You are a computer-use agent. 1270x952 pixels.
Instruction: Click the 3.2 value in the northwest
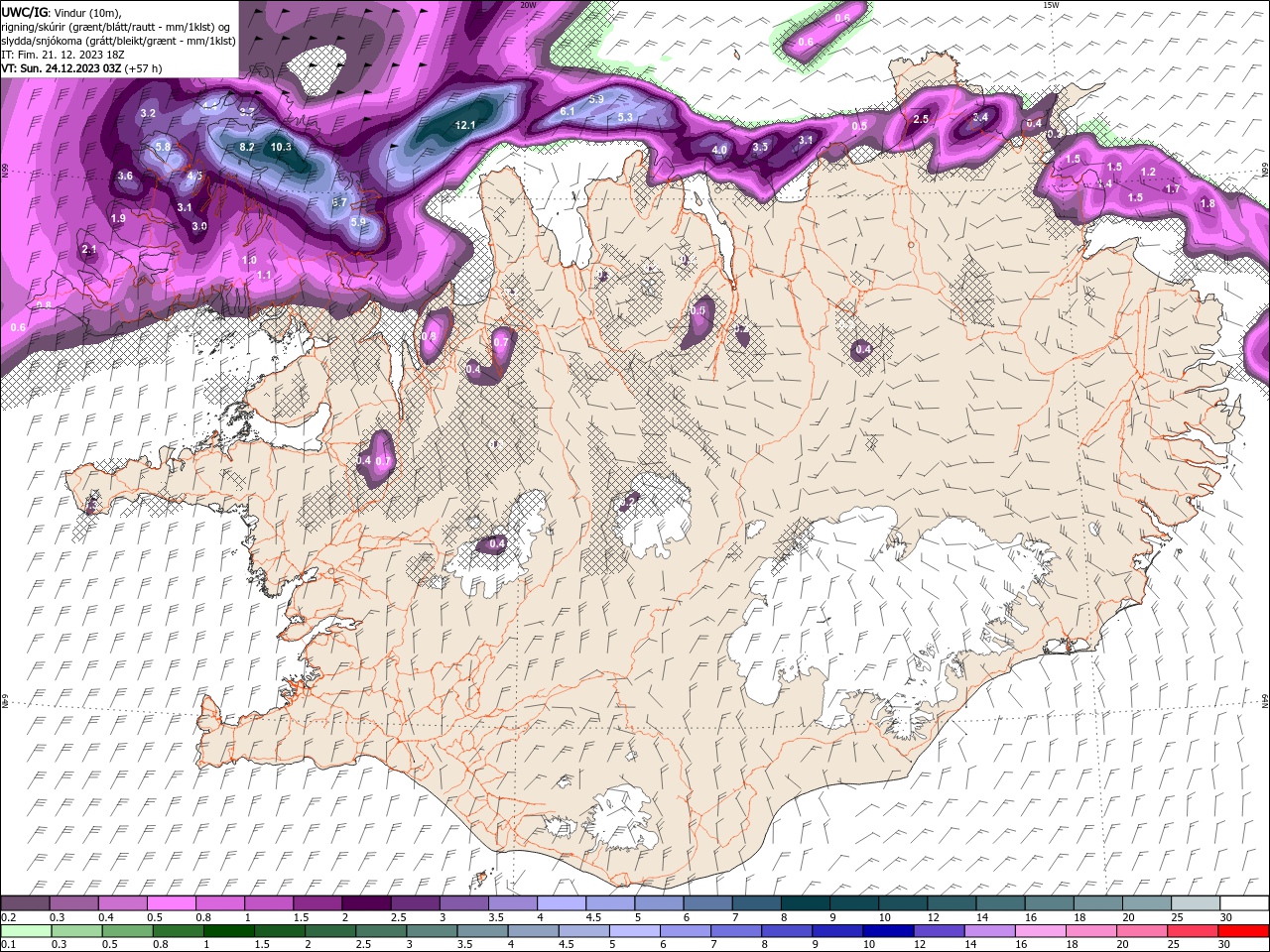coord(148,113)
